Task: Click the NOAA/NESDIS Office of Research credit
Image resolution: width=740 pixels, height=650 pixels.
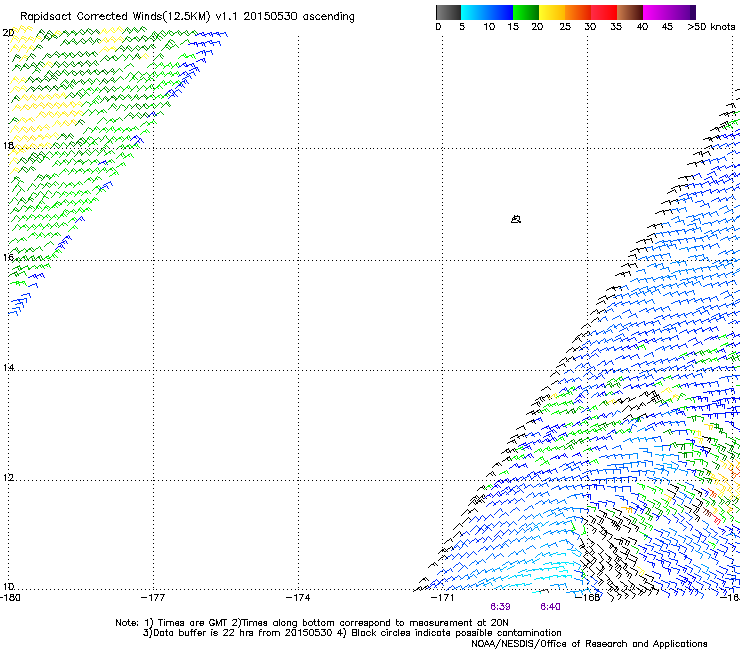Action: 589,644
